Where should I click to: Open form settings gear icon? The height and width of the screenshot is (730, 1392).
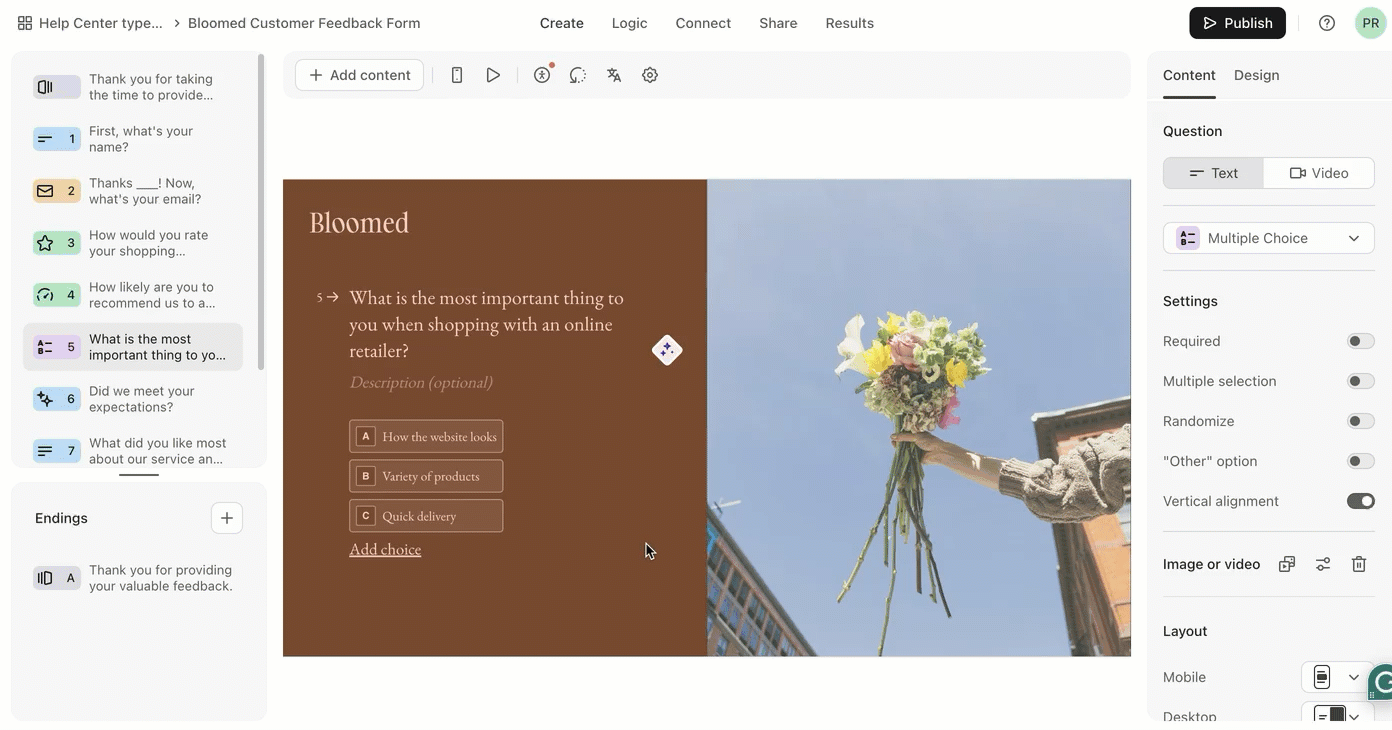click(x=650, y=75)
